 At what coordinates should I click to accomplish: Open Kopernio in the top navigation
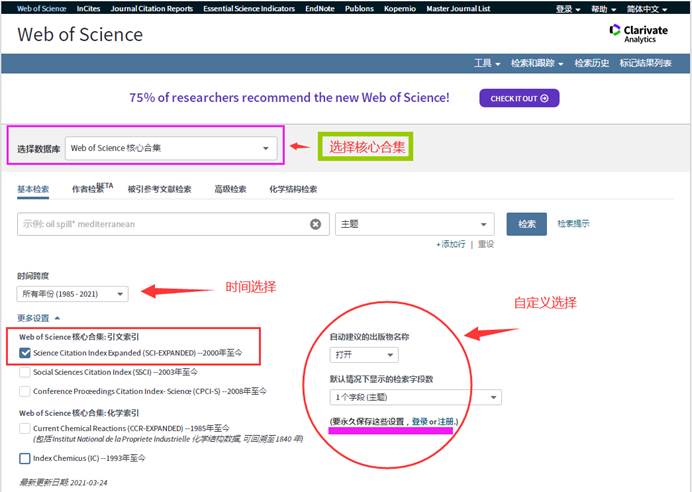[400, 8]
